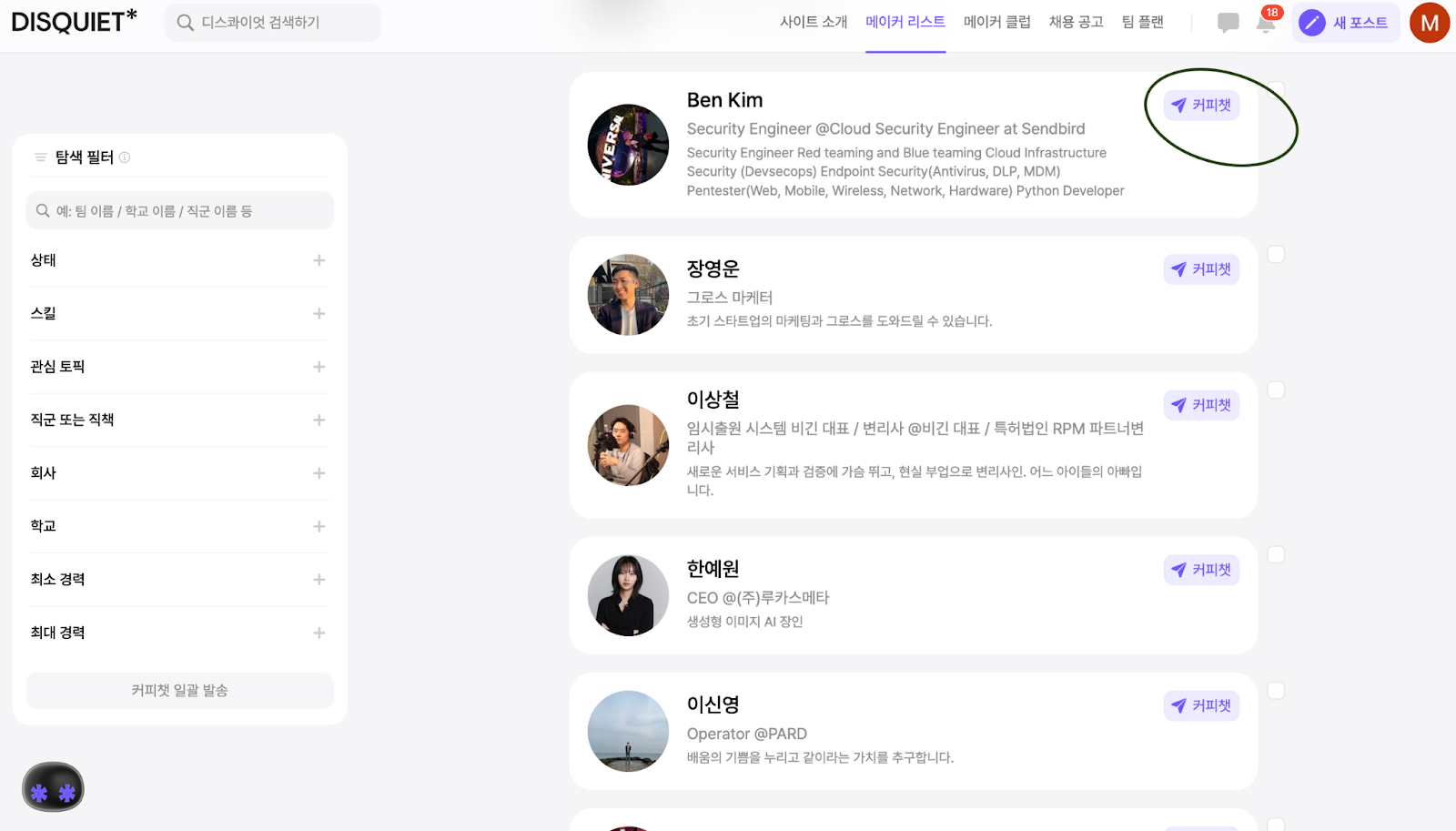Click 'Security Engineer @Cloud Security Engineer at Sendbird' text
Screen dimensions: 1456x831
click(886, 129)
